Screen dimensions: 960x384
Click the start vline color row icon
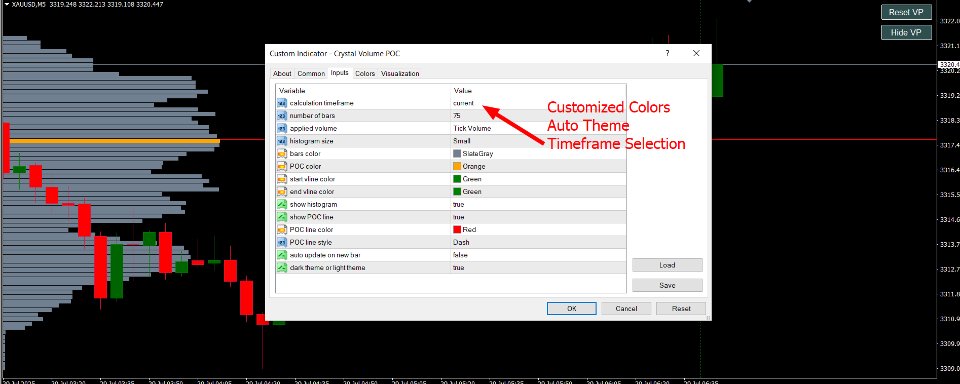[x=282, y=179]
